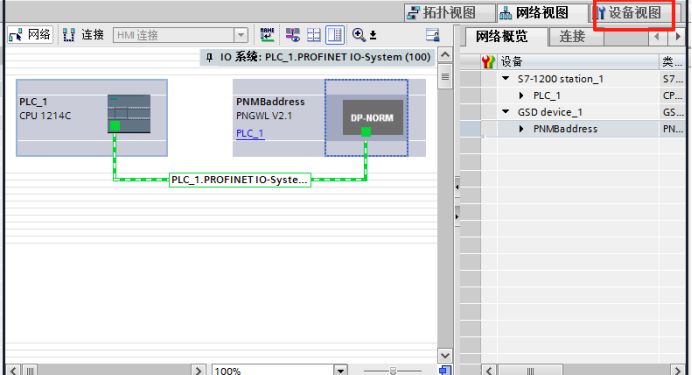Switch to the Topology view (拓扑视图) tab
The height and width of the screenshot is (375, 692).
point(449,13)
